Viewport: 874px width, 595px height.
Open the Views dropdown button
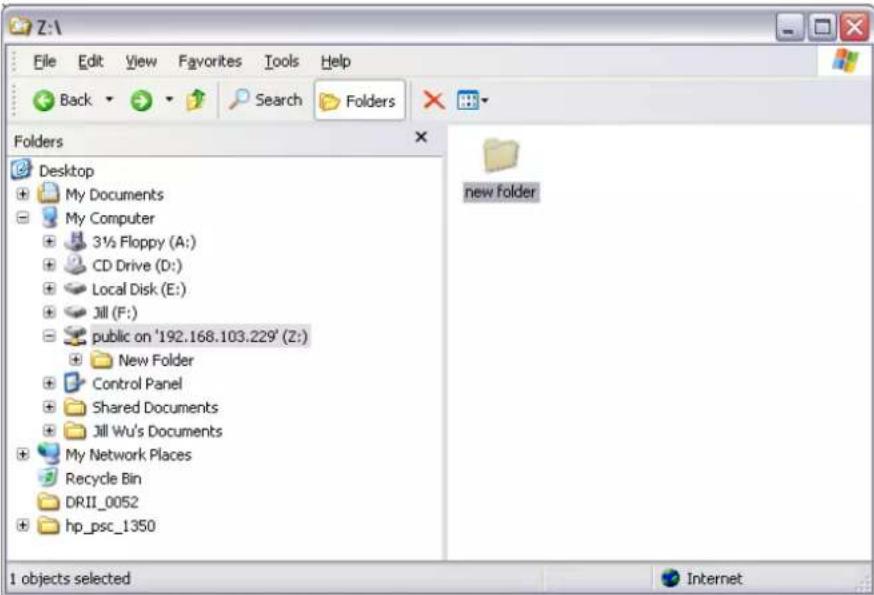point(472,101)
